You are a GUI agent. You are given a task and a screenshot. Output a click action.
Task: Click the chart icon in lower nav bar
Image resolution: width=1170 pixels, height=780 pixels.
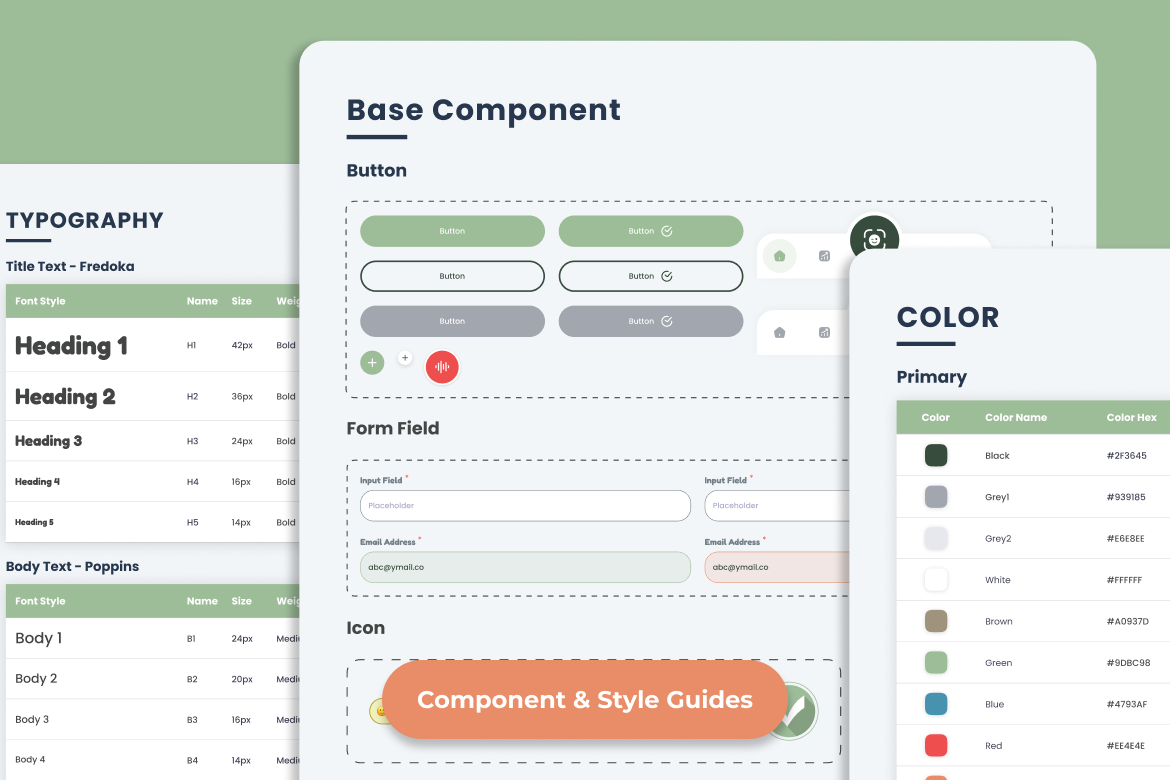tap(824, 332)
